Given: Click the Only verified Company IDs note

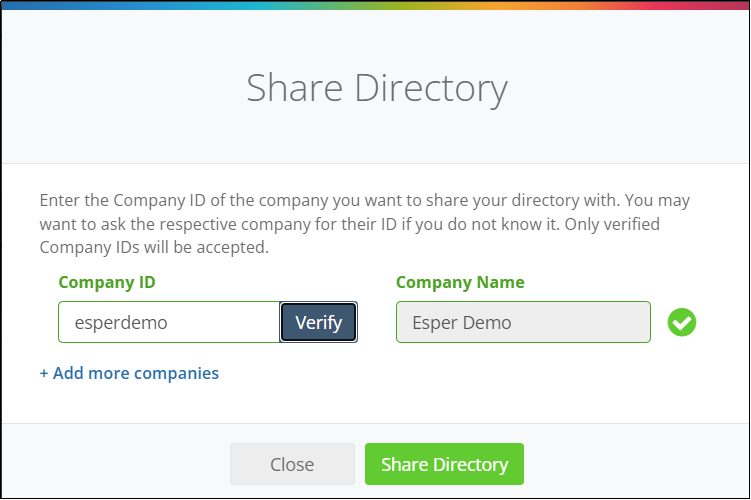Looking at the screenshot, I should pyautogui.click(x=350, y=236).
